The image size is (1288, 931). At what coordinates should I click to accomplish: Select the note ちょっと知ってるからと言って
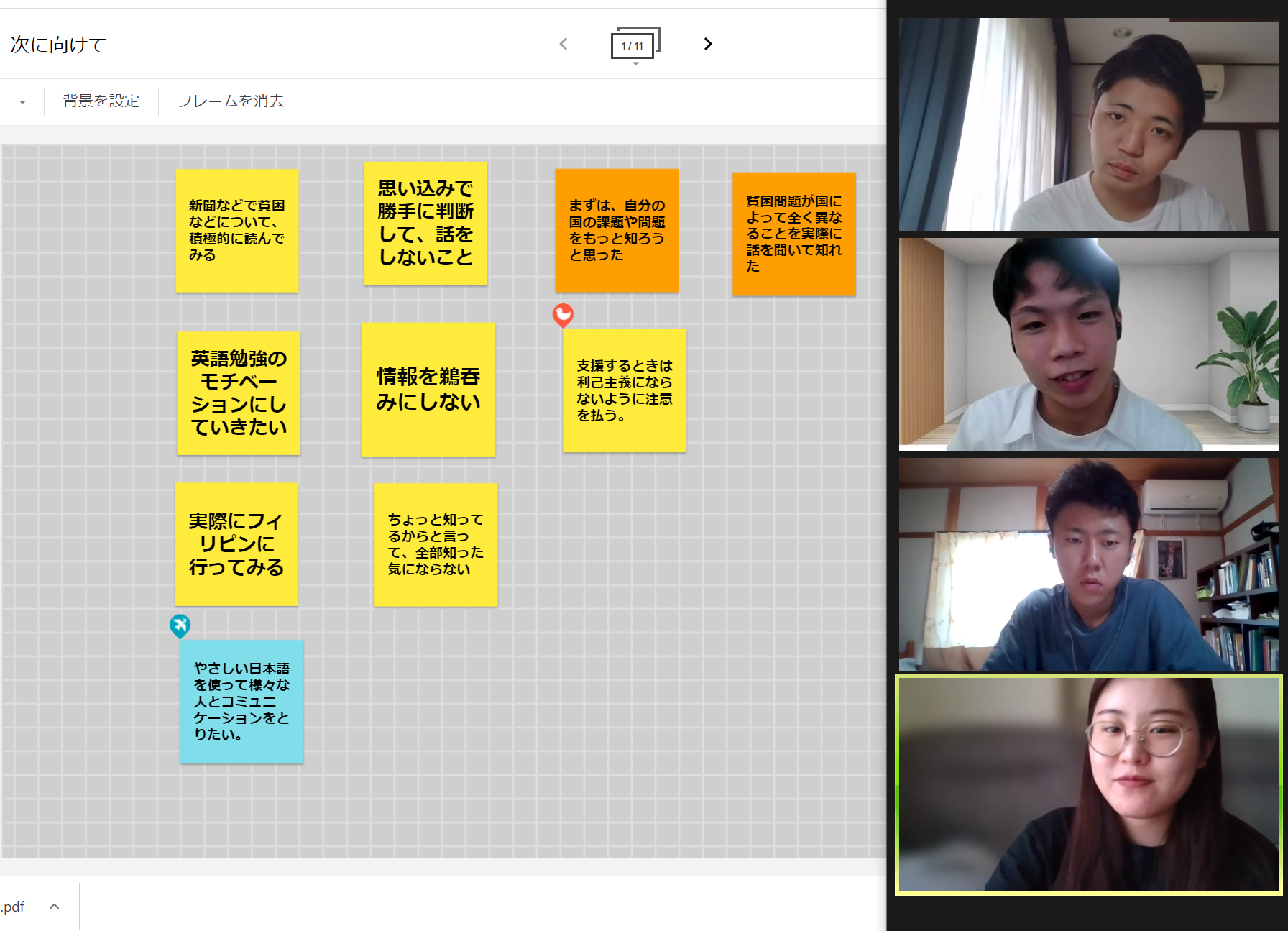point(436,545)
